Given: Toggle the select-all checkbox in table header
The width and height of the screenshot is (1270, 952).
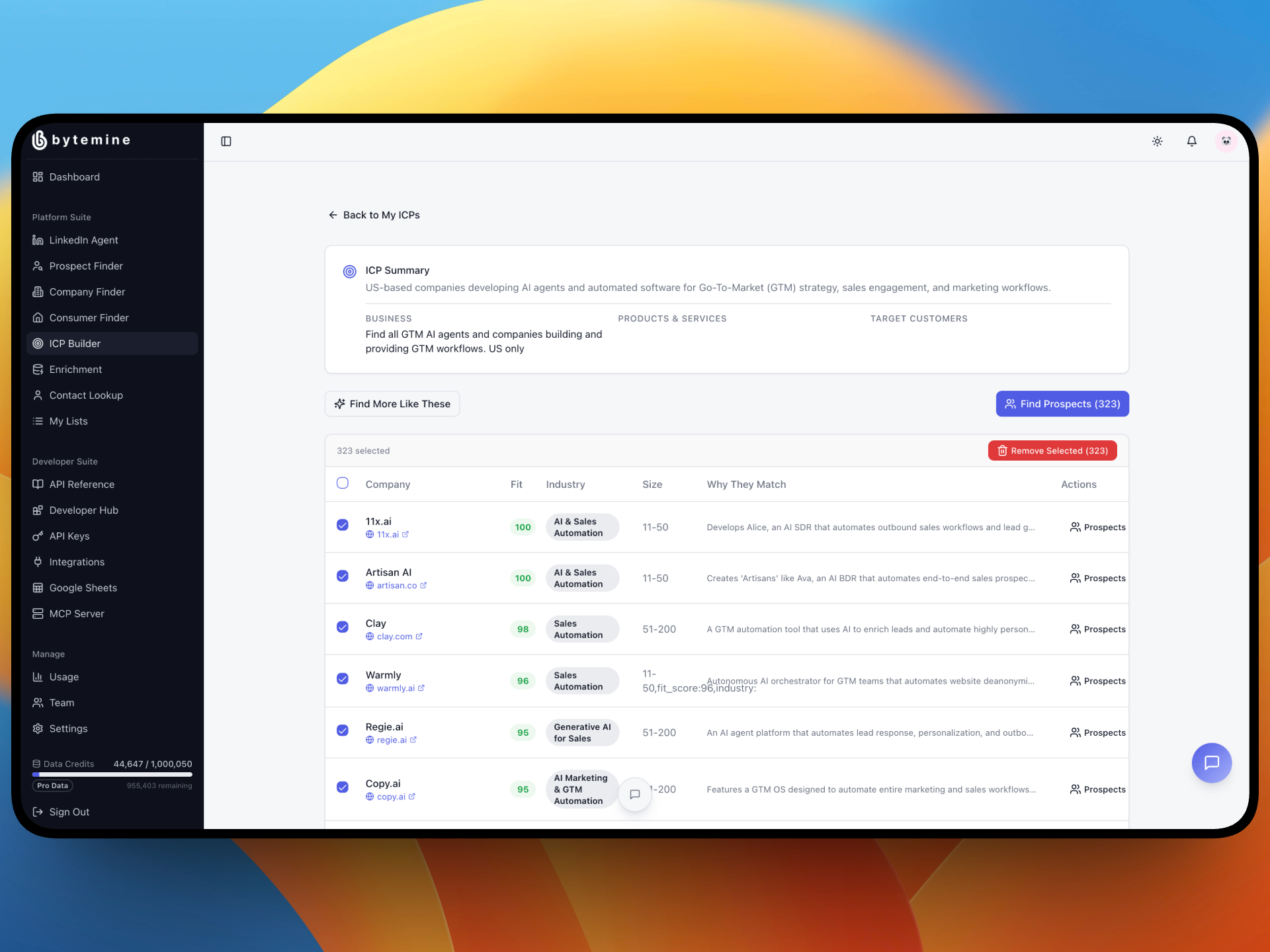Looking at the screenshot, I should click(x=343, y=483).
